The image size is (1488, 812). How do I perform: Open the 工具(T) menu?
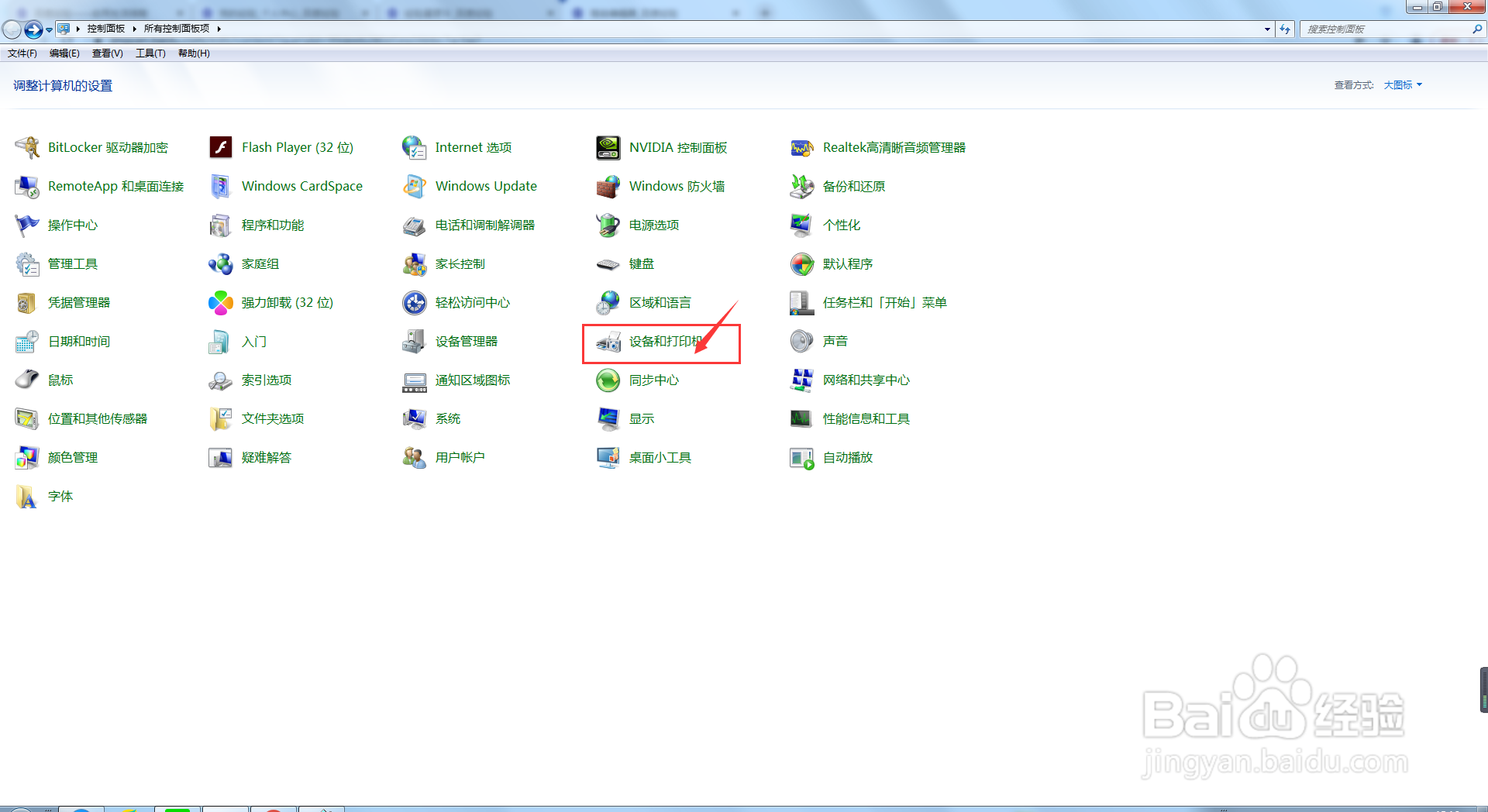(x=150, y=53)
